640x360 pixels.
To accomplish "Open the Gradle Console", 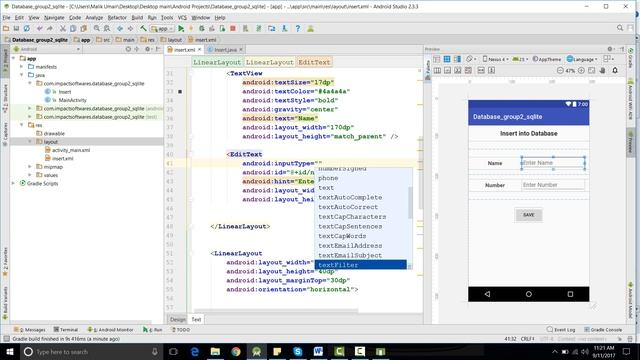I will click(x=603, y=329).
